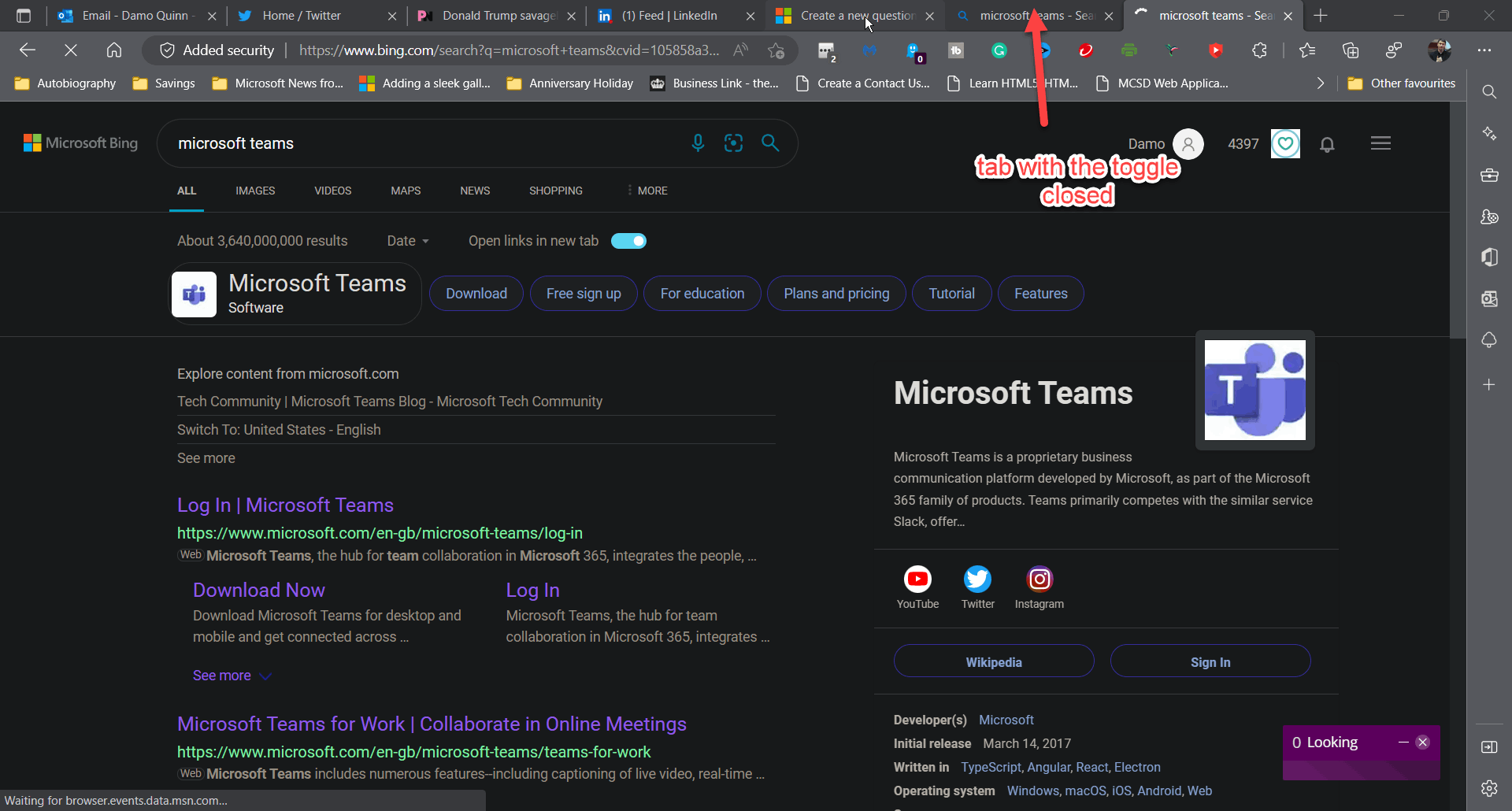Expand the See more chevron under Log In

click(x=266, y=676)
